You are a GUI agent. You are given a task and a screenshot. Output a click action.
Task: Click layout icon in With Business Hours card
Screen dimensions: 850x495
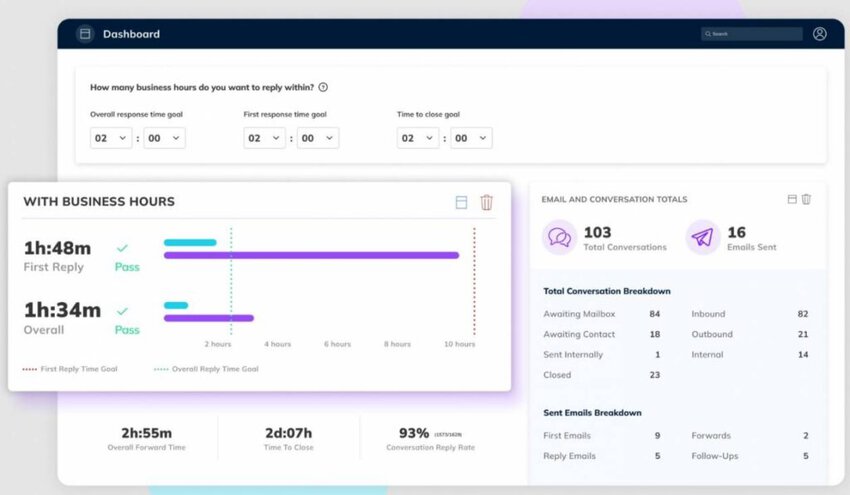coord(461,202)
